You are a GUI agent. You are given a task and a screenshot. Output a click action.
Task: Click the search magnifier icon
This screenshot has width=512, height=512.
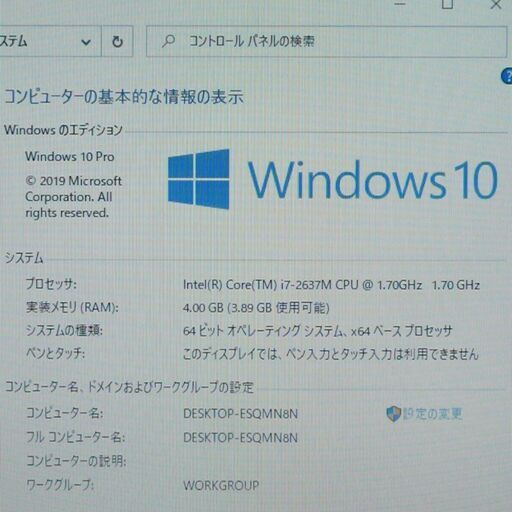pos(169,42)
